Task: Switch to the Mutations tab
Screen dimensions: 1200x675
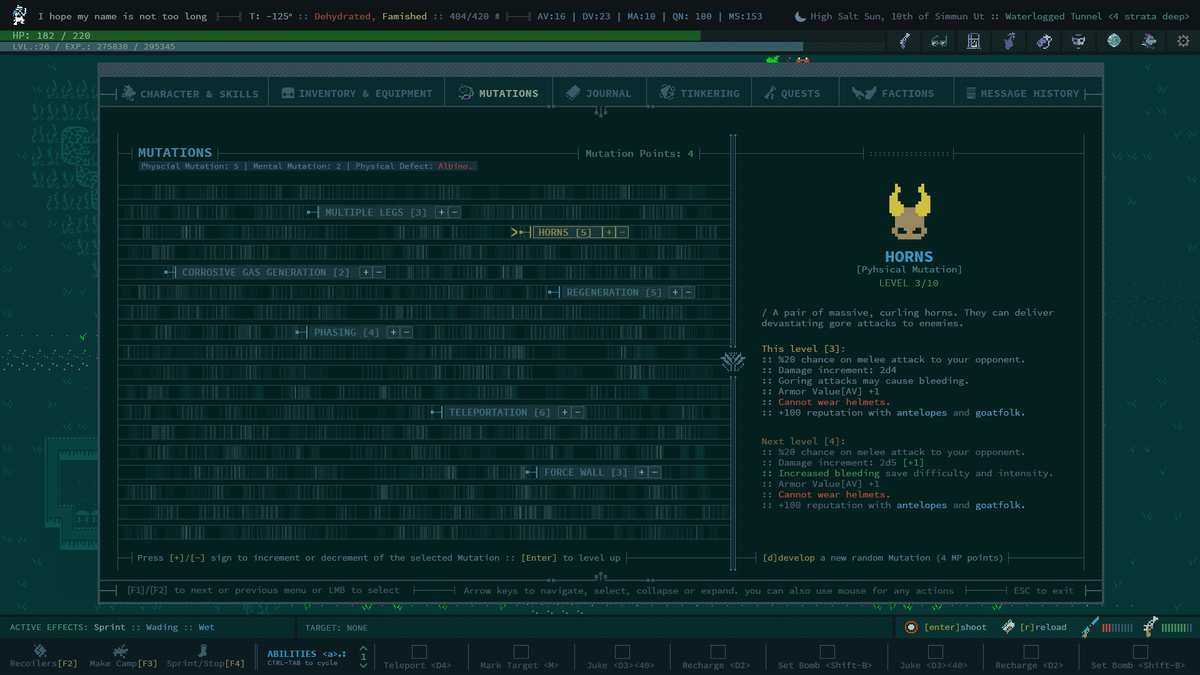Action: (498, 93)
